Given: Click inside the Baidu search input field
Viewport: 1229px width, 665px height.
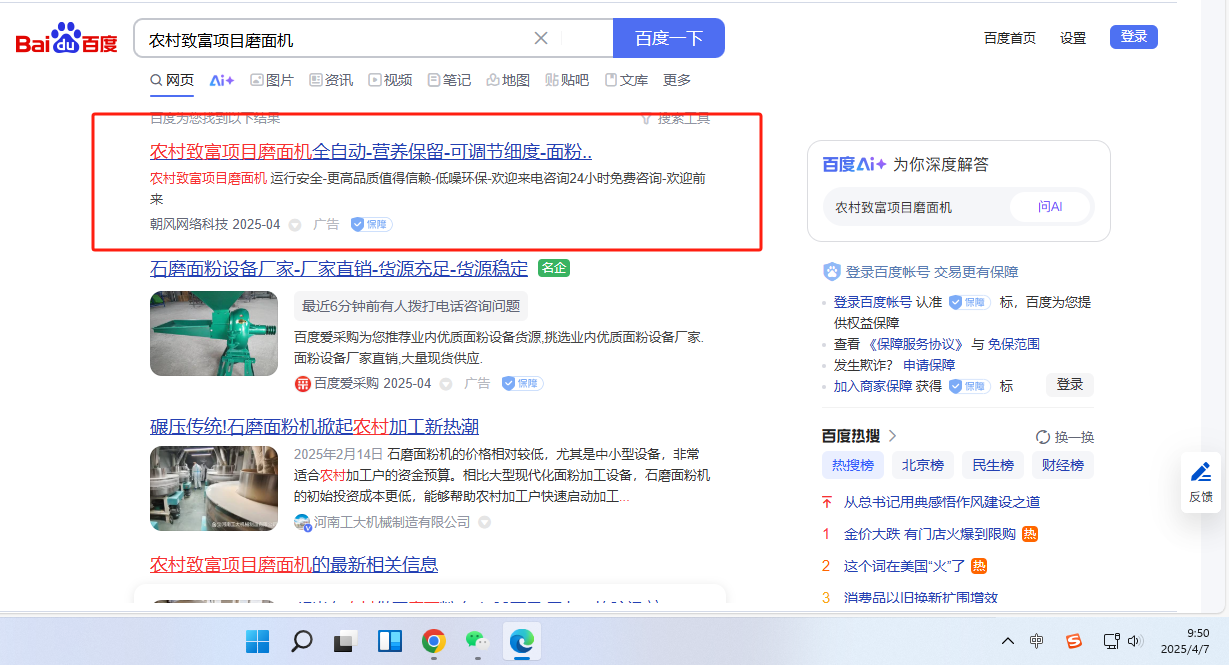Looking at the screenshot, I should tap(335, 39).
